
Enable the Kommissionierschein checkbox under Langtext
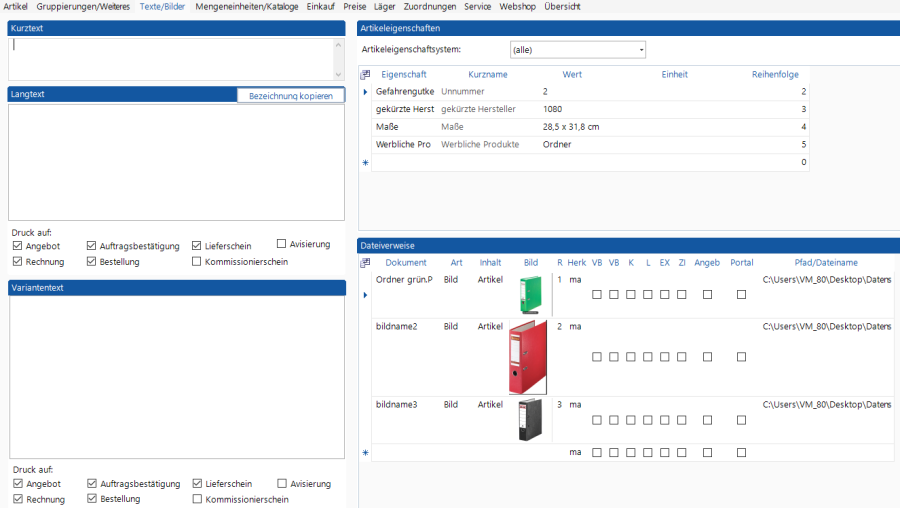[x=197, y=262]
